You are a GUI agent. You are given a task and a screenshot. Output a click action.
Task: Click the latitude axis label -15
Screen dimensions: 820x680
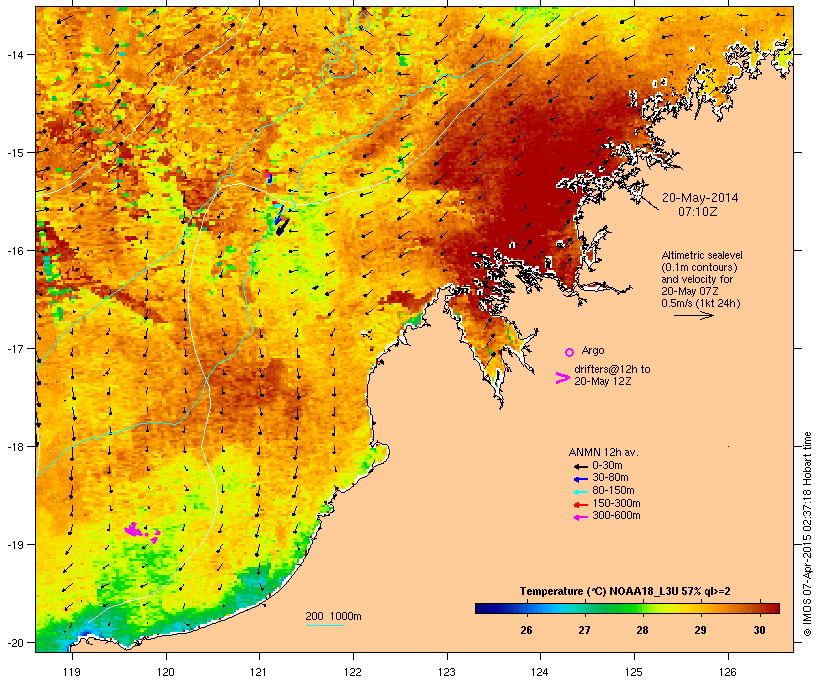point(15,153)
